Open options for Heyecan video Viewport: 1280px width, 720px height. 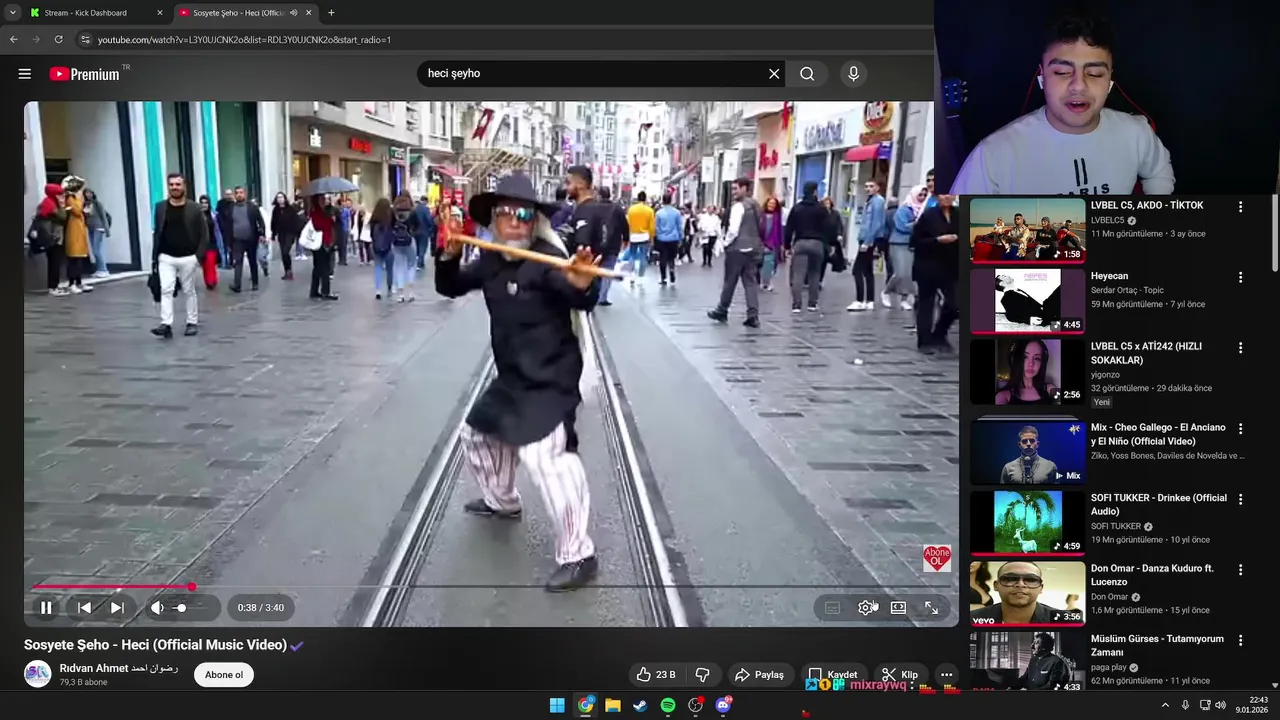(1240, 277)
